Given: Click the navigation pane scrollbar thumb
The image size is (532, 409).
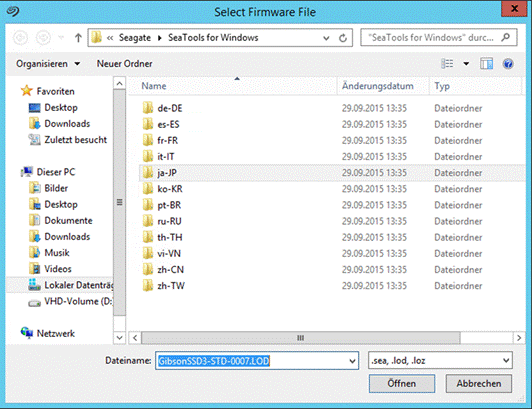Looking at the screenshot, I should [x=119, y=203].
